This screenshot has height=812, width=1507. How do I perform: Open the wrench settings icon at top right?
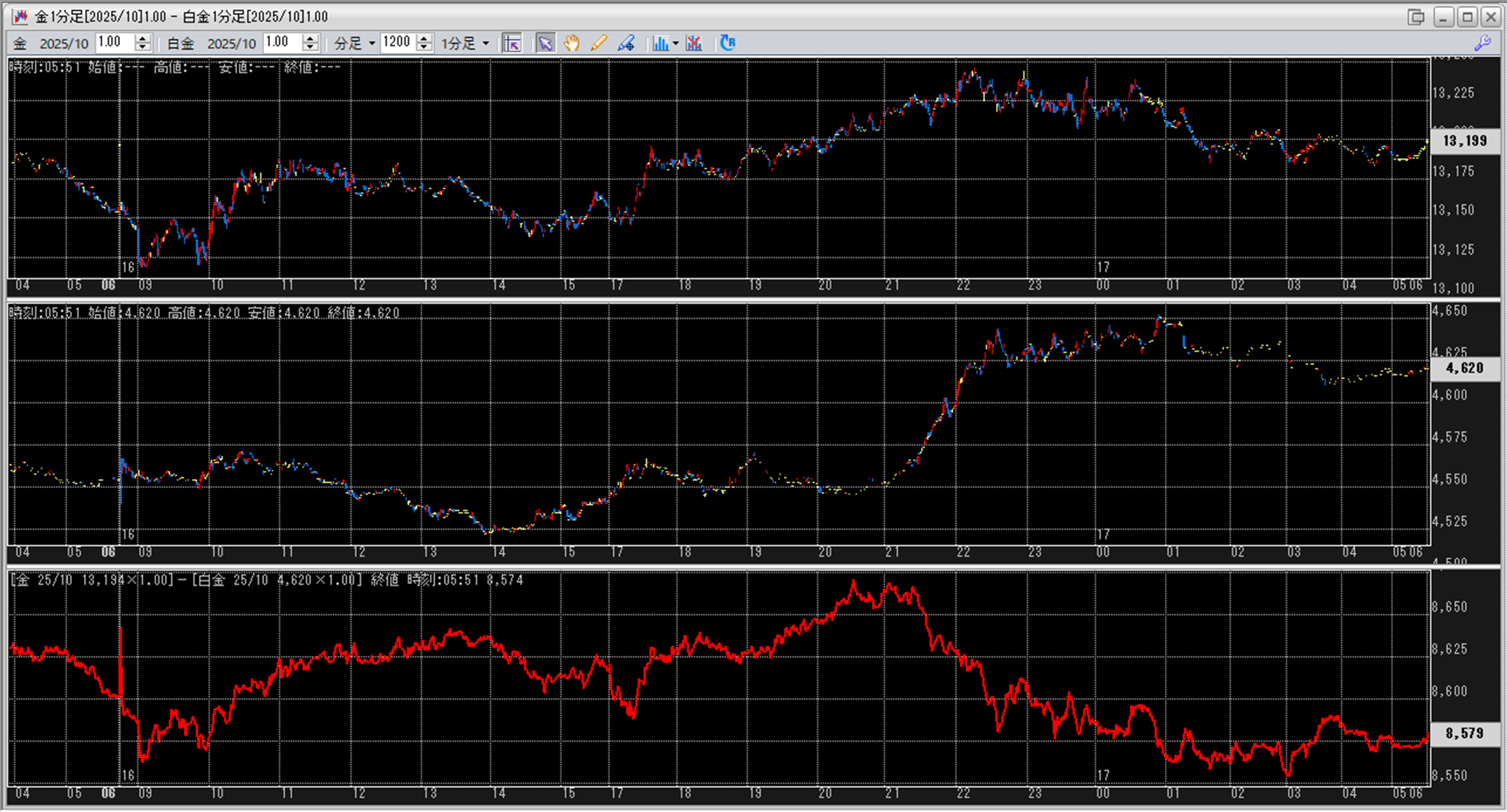pos(1482,43)
